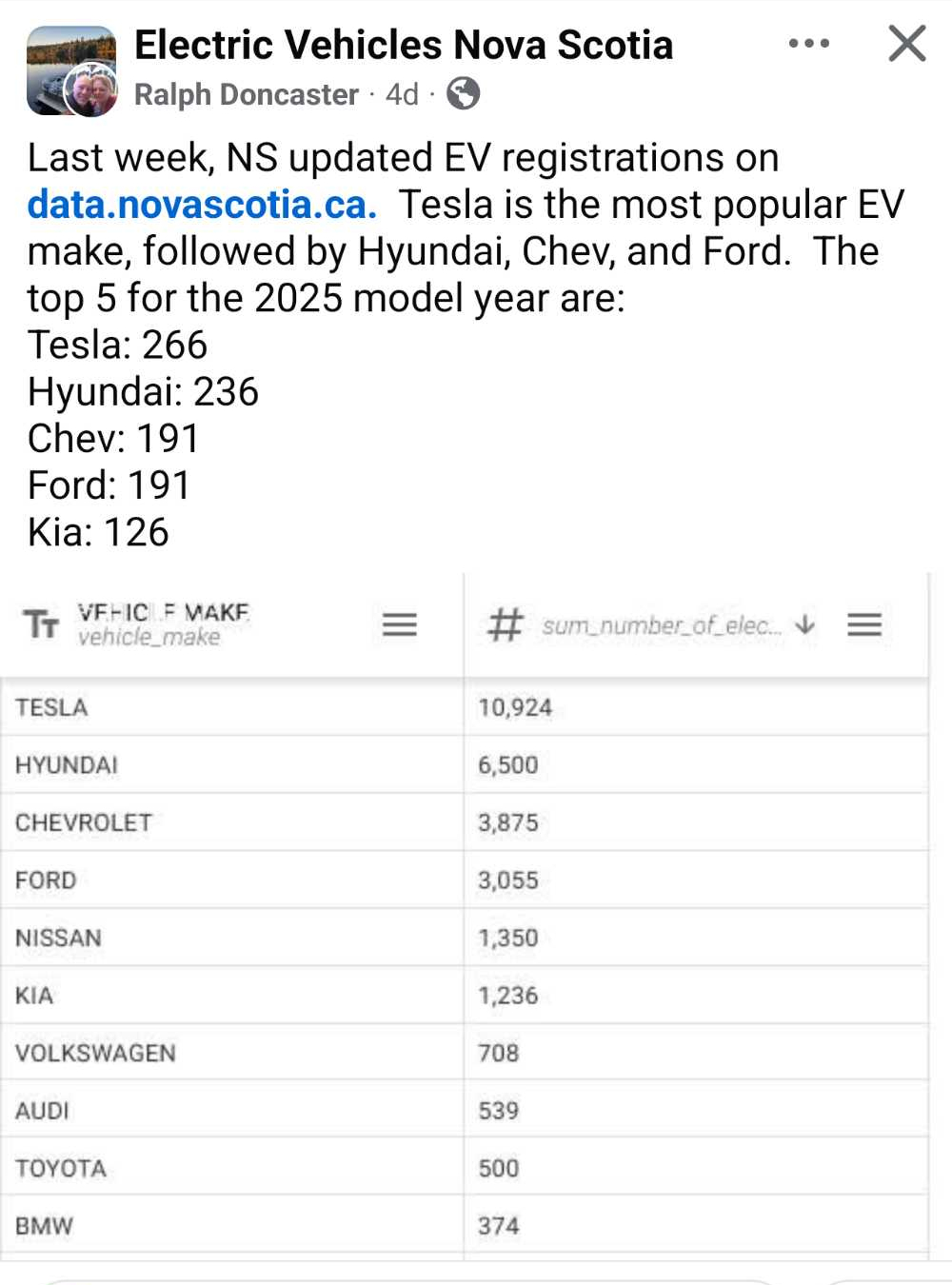Click the public globe audience icon
Screen dimensions: 952x1285
[464, 94]
